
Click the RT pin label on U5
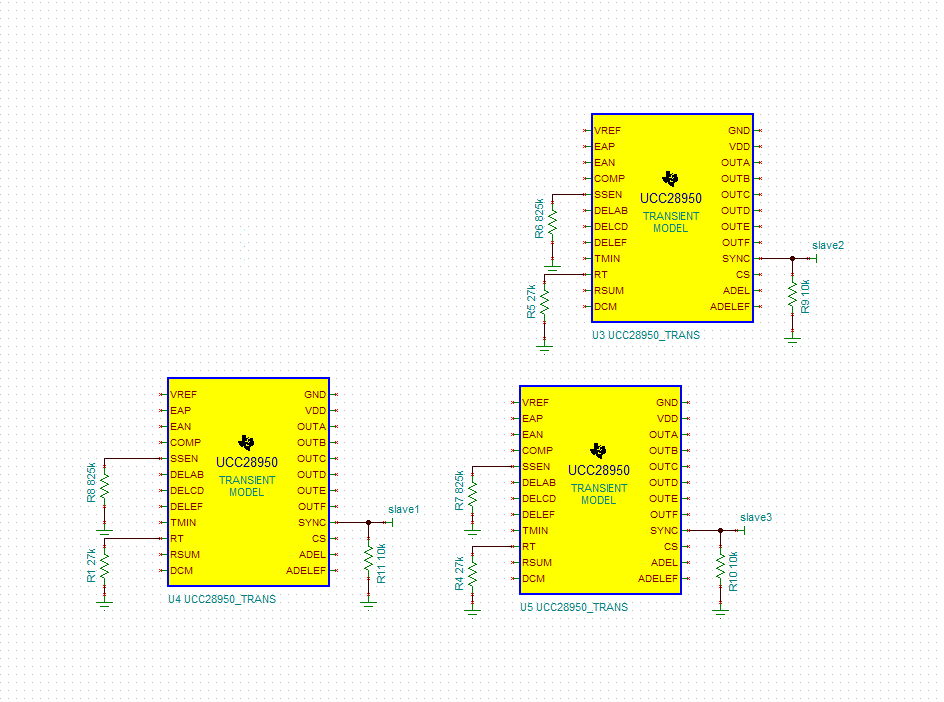pyautogui.click(x=529, y=547)
